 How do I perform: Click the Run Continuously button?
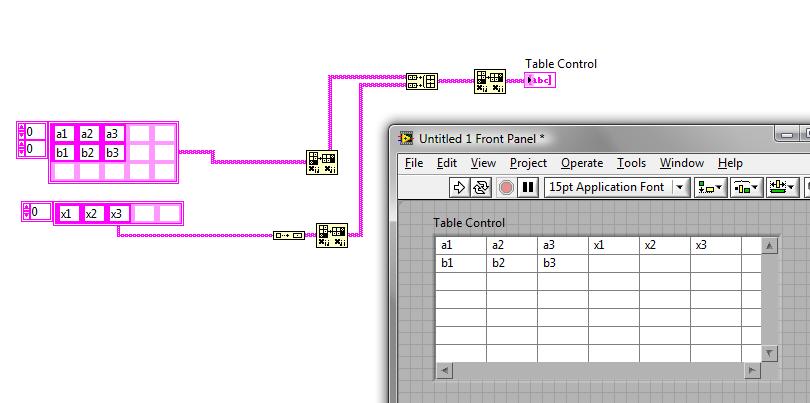[x=480, y=187]
